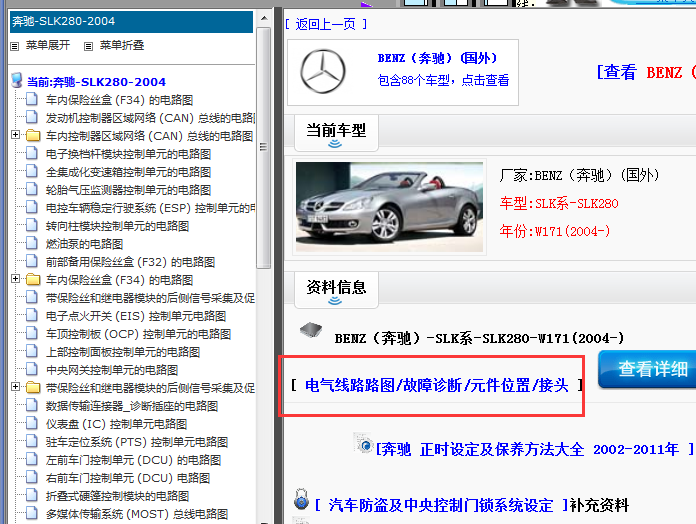Click document icon beside 电子点火开关 (EIS)
Viewport: 696px width, 524px height.
click(x=32, y=315)
